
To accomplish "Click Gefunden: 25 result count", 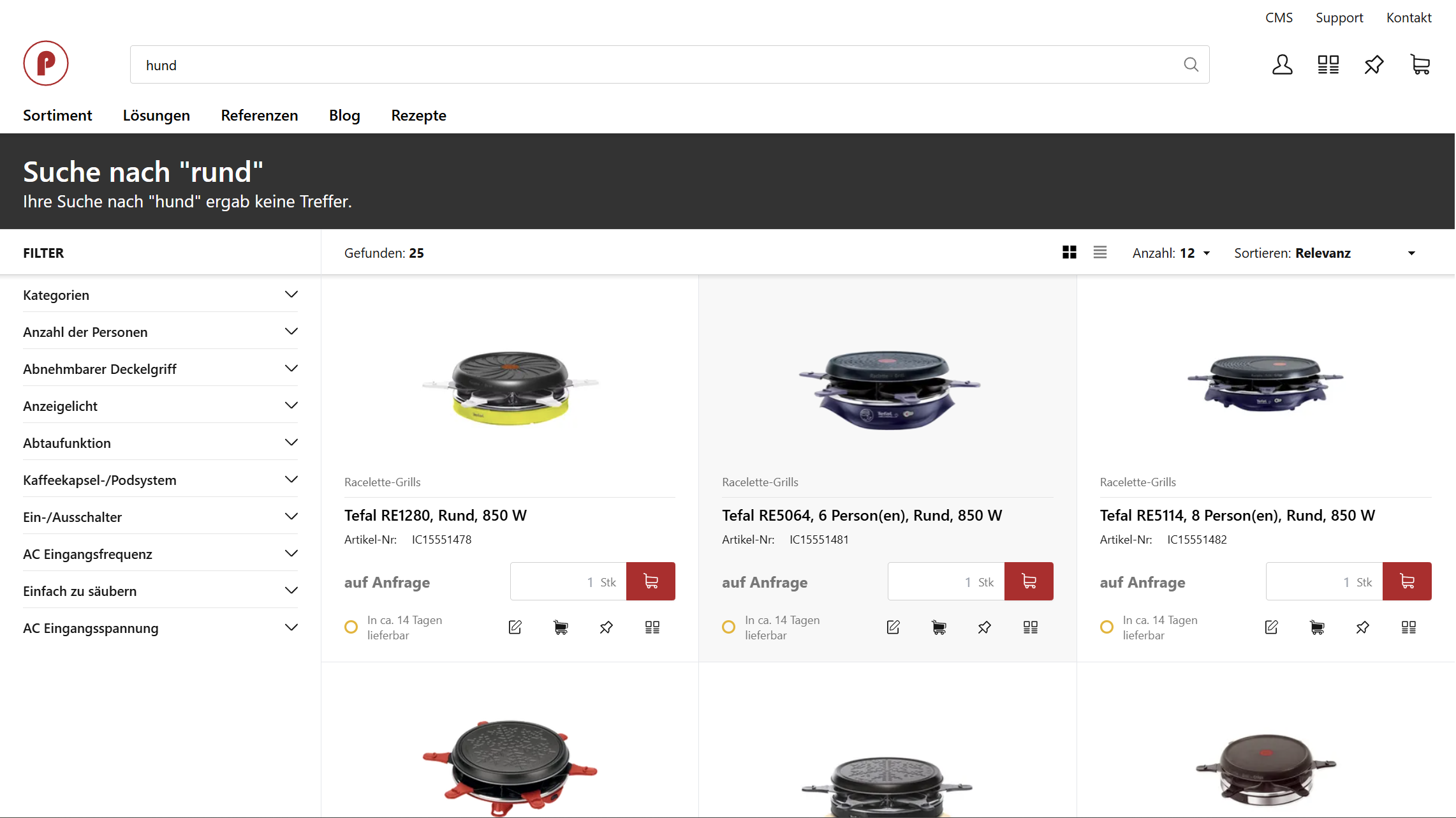I will point(384,253).
